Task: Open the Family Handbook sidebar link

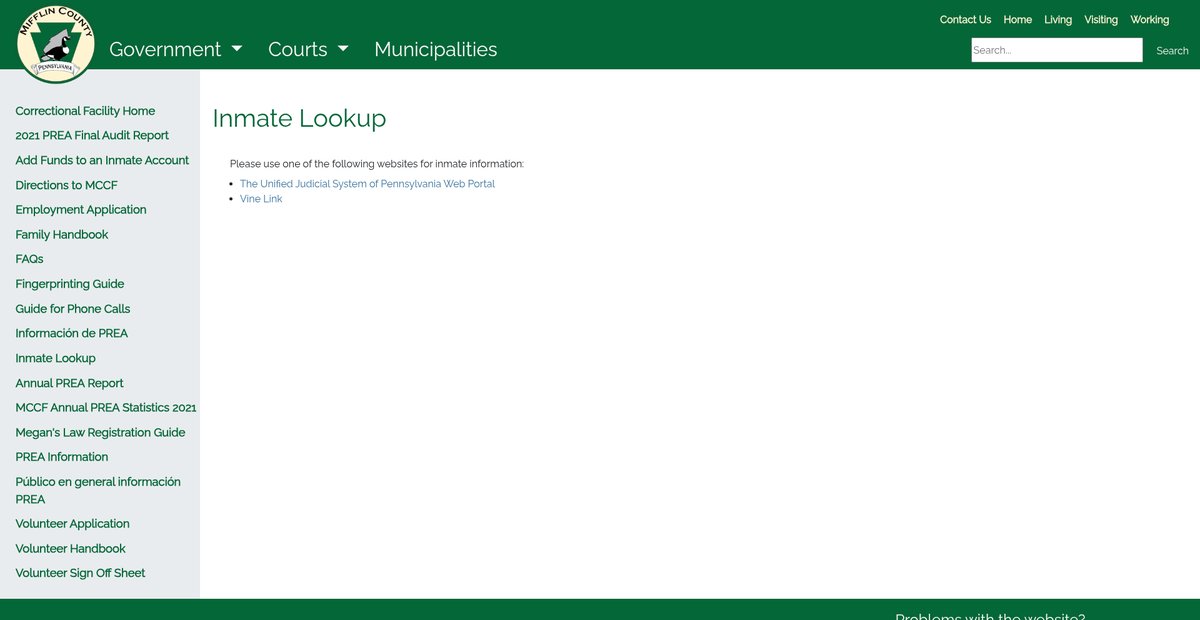Action: [62, 234]
